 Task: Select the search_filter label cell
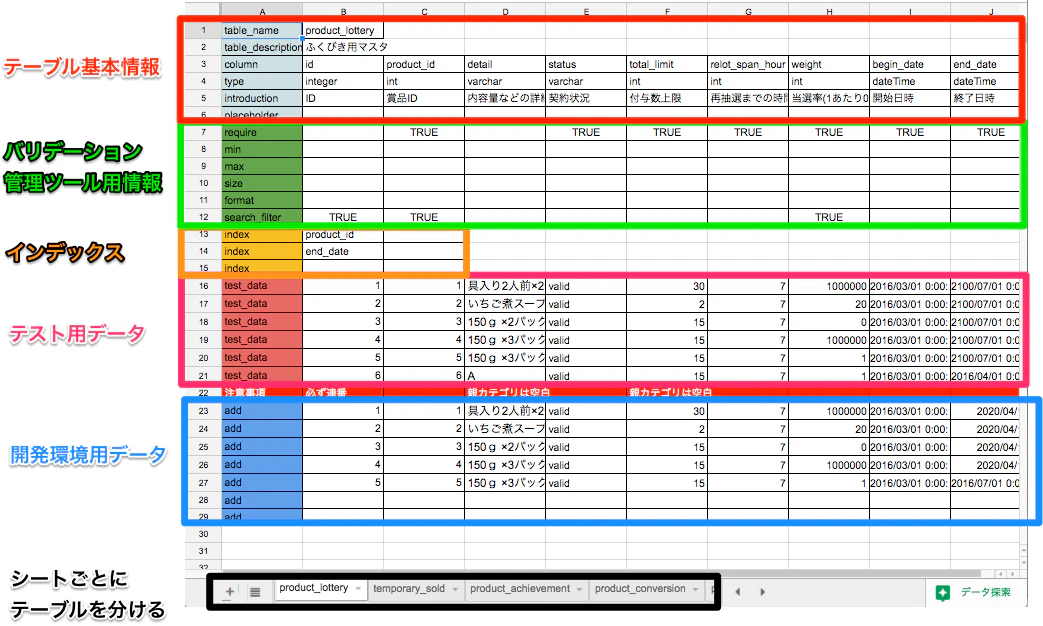coord(262,217)
